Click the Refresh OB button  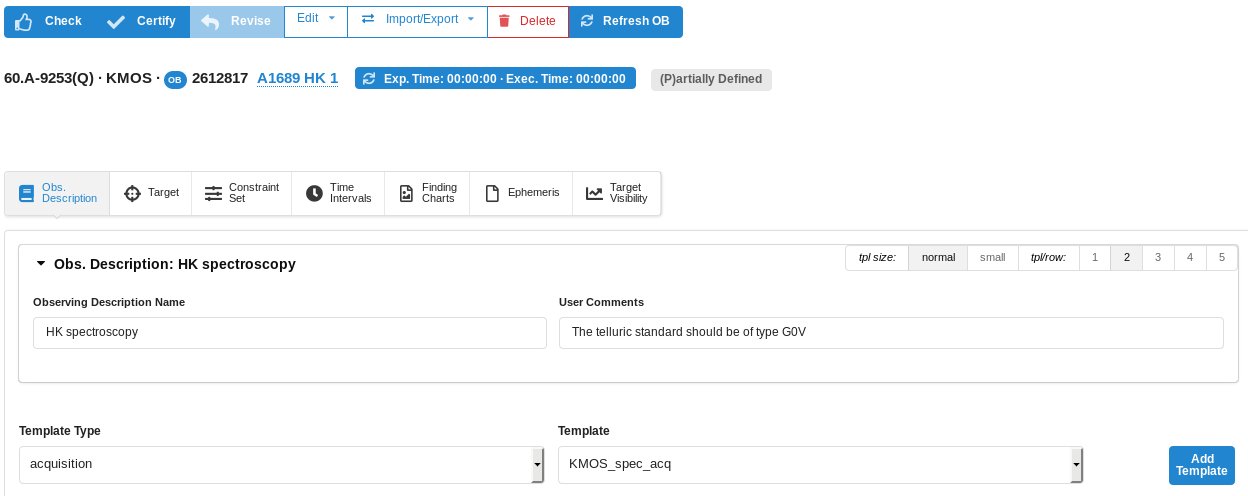point(625,21)
